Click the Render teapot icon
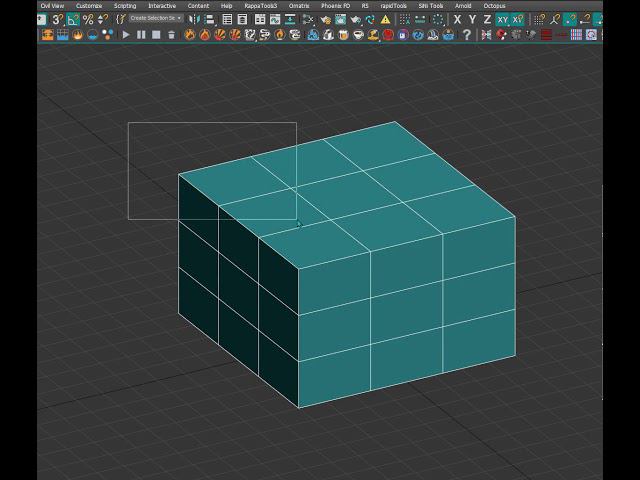This screenshot has height=480, width=640. coord(356,19)
